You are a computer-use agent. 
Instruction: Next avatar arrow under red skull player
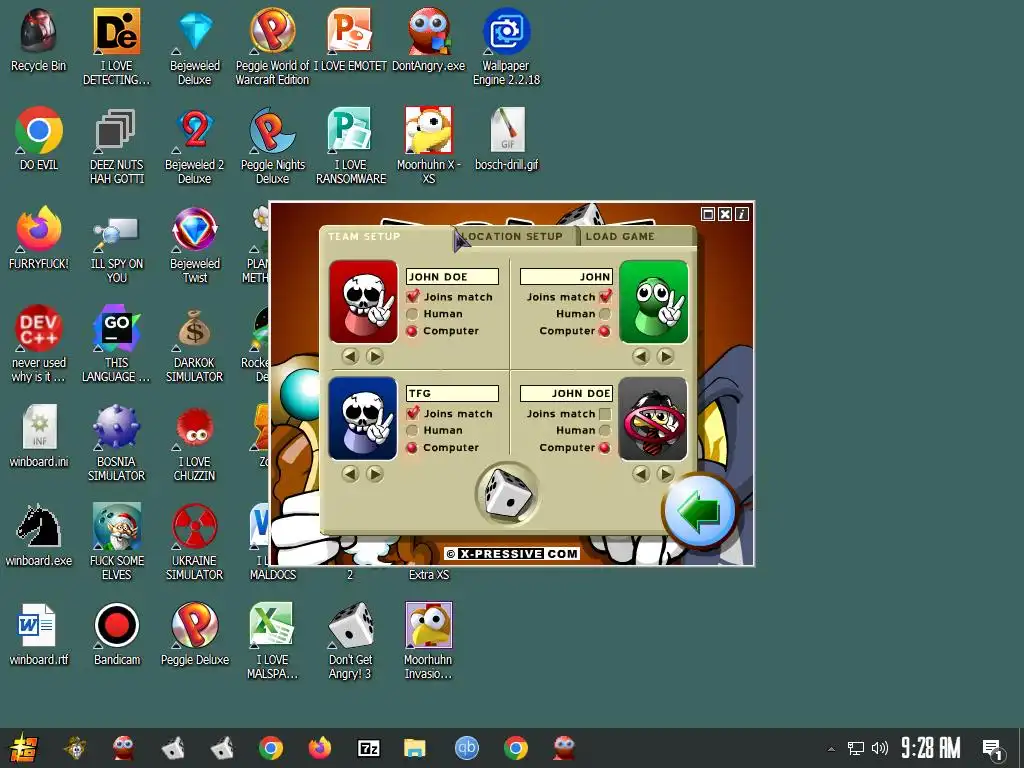(375, 356)
